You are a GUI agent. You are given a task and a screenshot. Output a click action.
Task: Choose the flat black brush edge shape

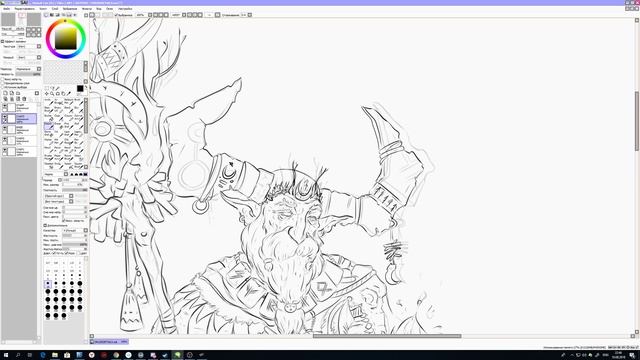click(85, 174)
